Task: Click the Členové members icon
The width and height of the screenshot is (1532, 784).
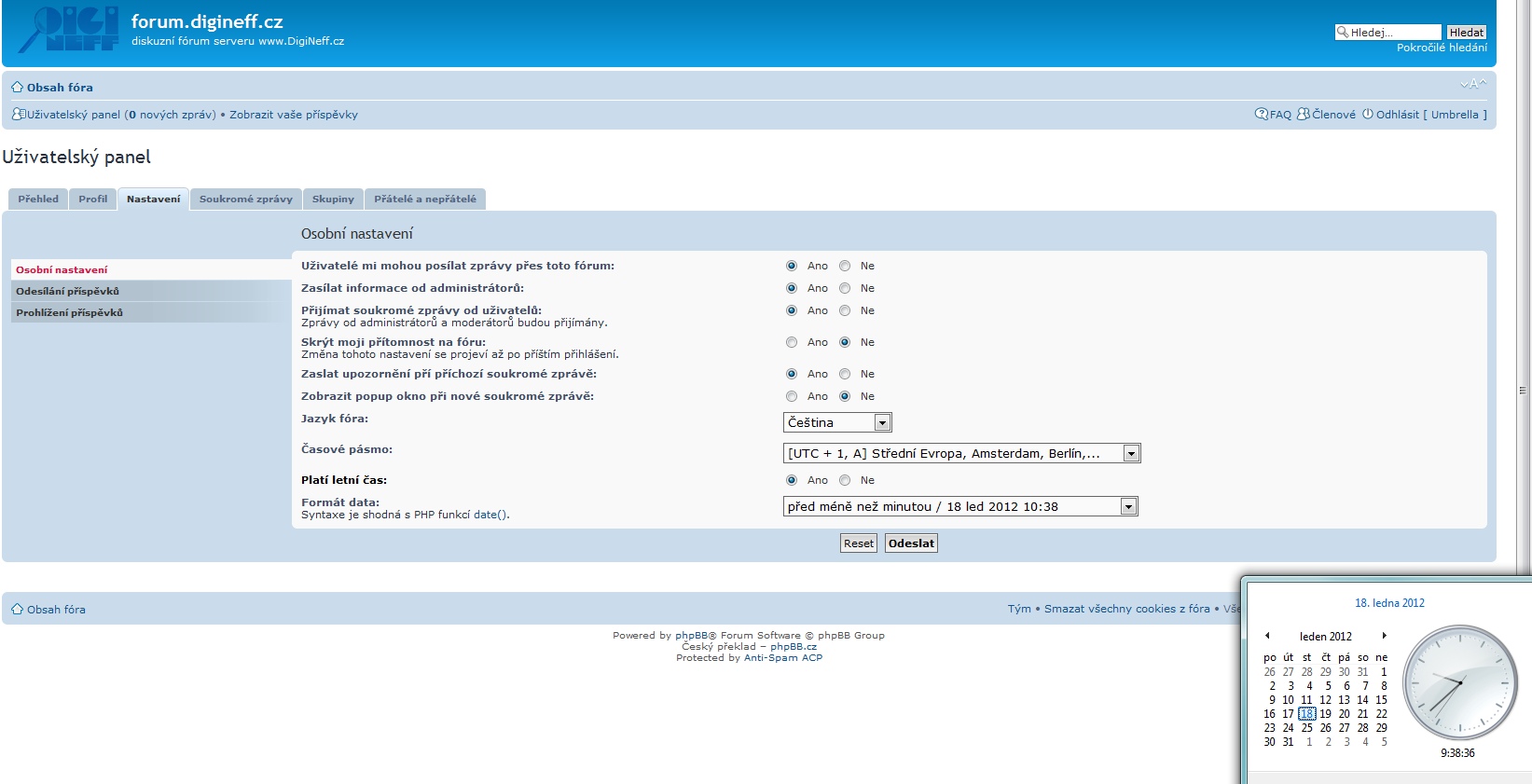Action: tap(1303, 115)
